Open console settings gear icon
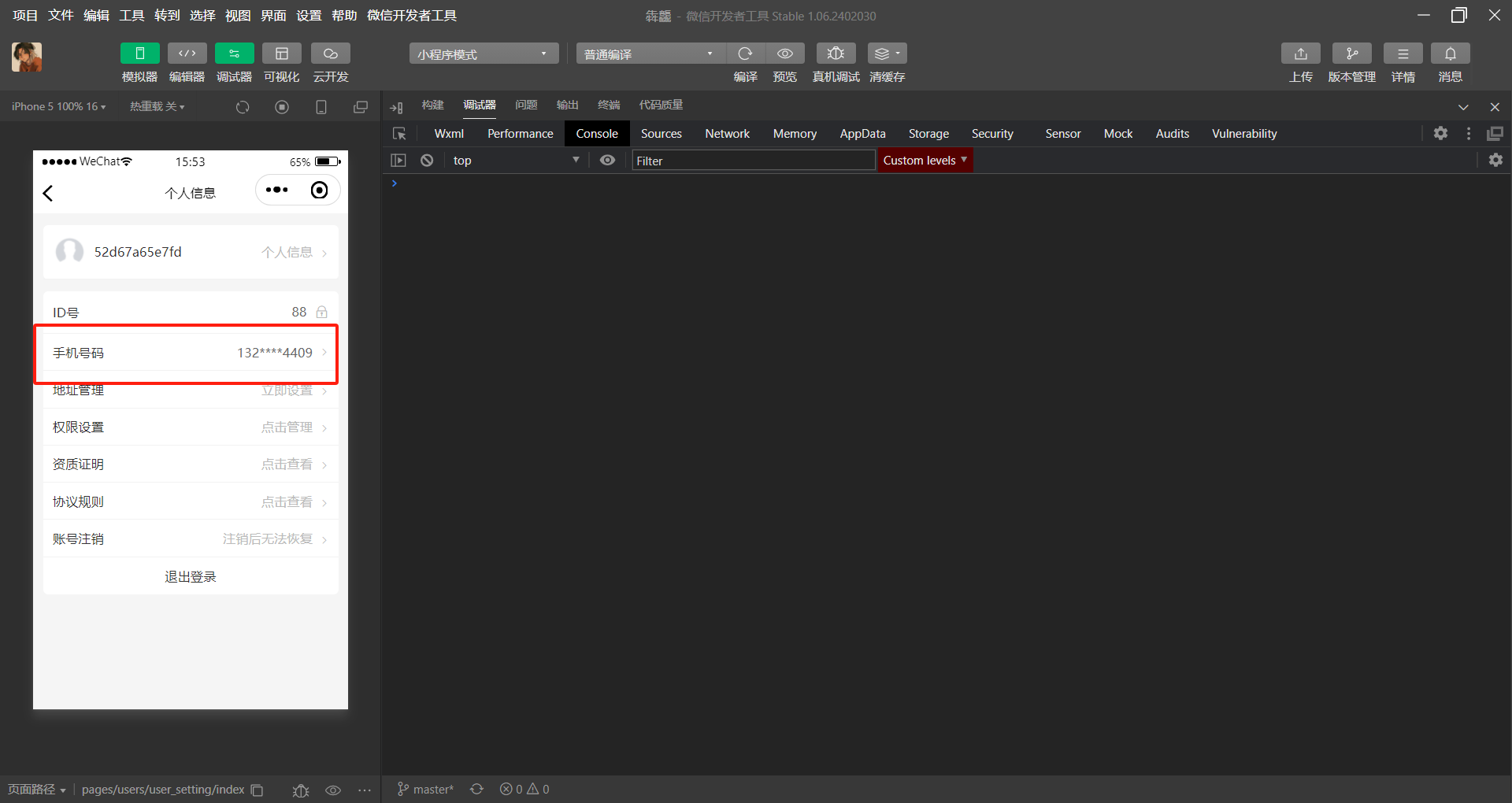Image resolution: width=1512 pixels, height=803 pixels. [x=1495, y=160]
